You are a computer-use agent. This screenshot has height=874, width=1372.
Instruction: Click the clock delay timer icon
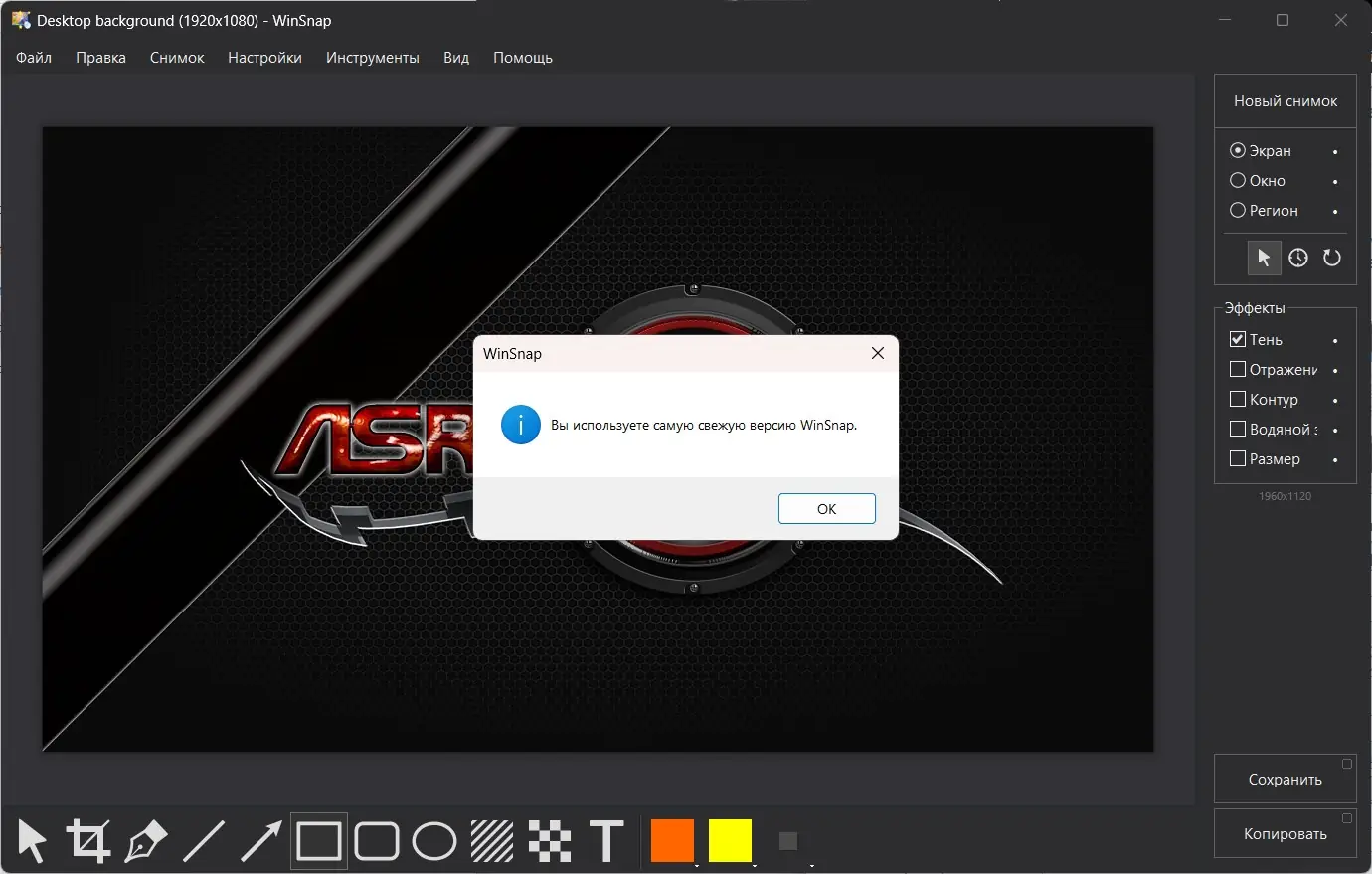coord(1298,258)
